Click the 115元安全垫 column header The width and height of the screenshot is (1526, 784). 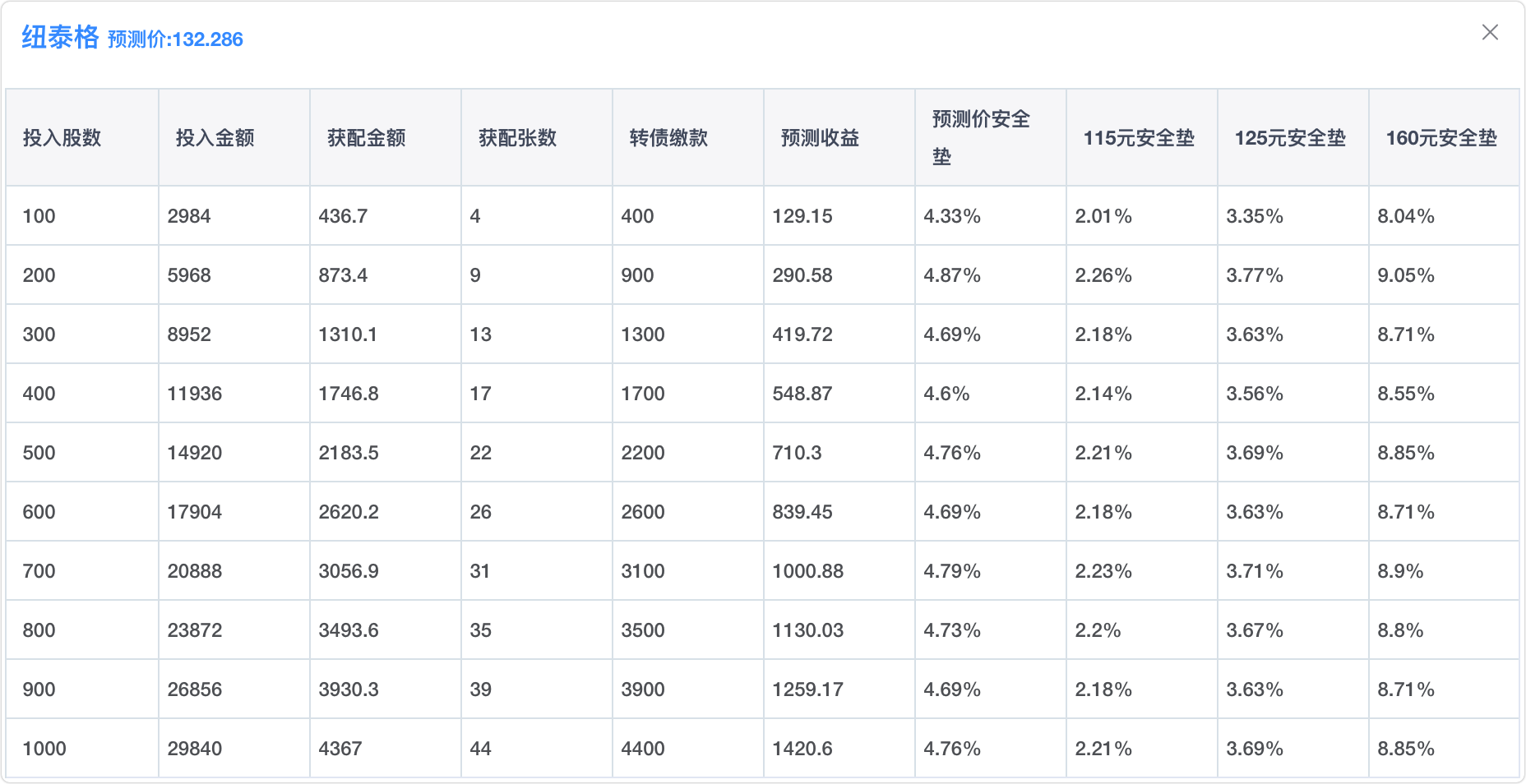(x=1139, y=137)
